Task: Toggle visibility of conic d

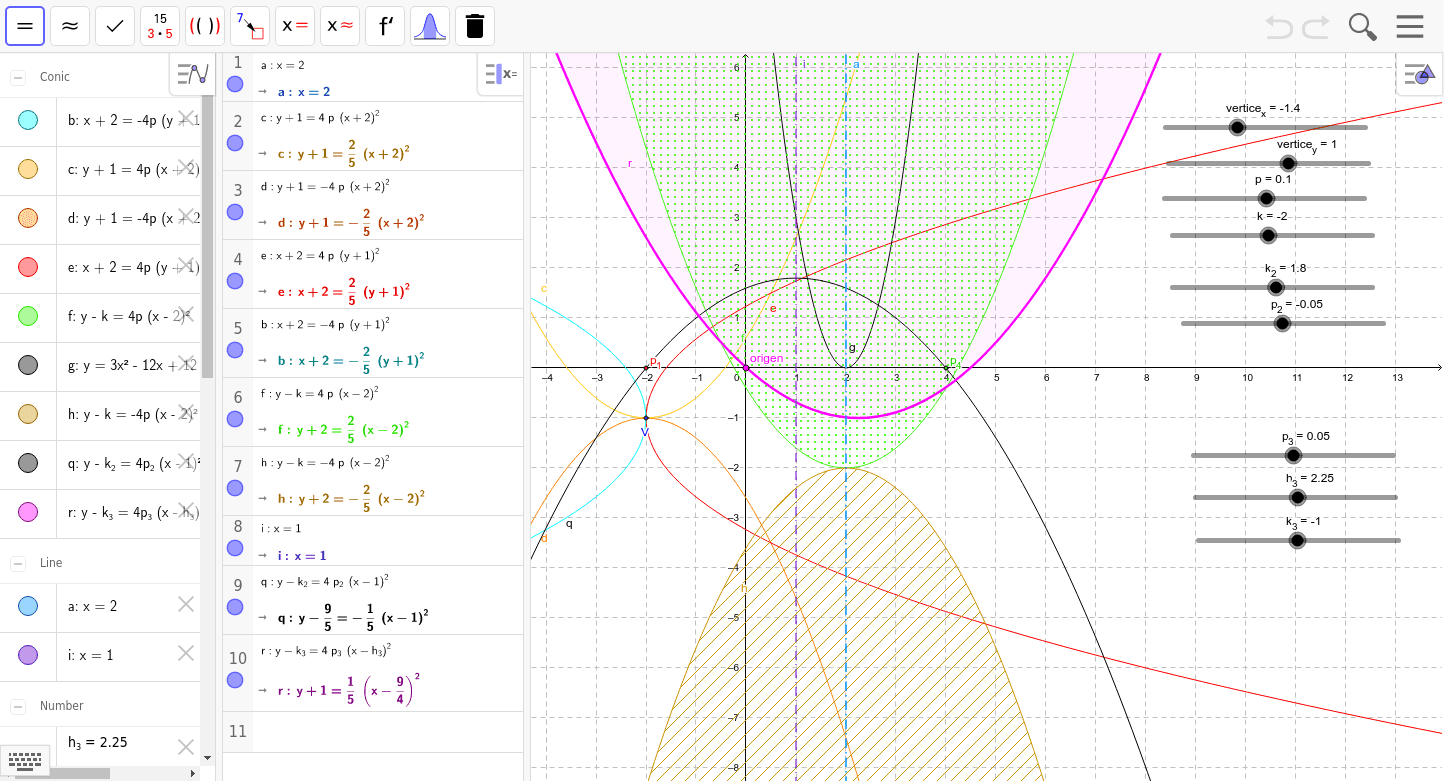Action: click(x=28, y=218)
